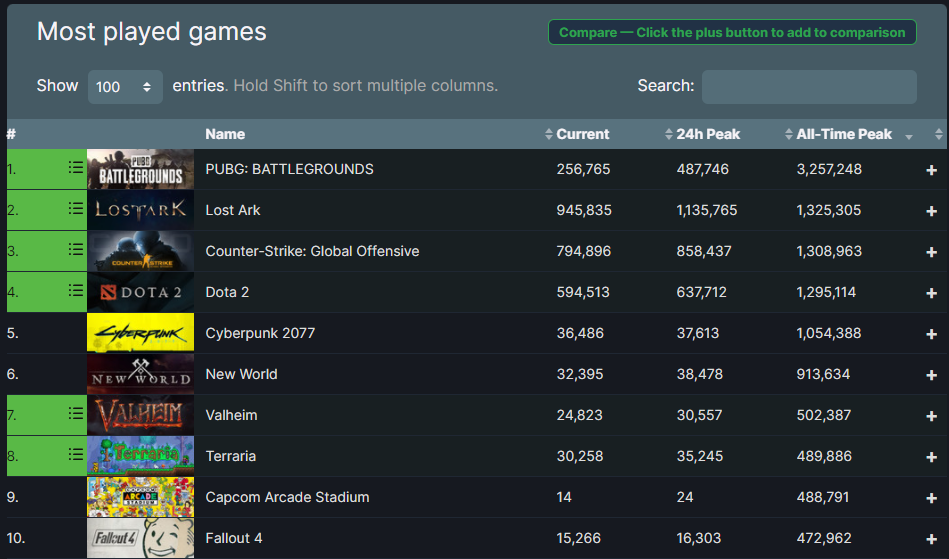This screenshot has width=949, height=559.
Task: Sort table by Current players column
Action: tap(582, 134)
